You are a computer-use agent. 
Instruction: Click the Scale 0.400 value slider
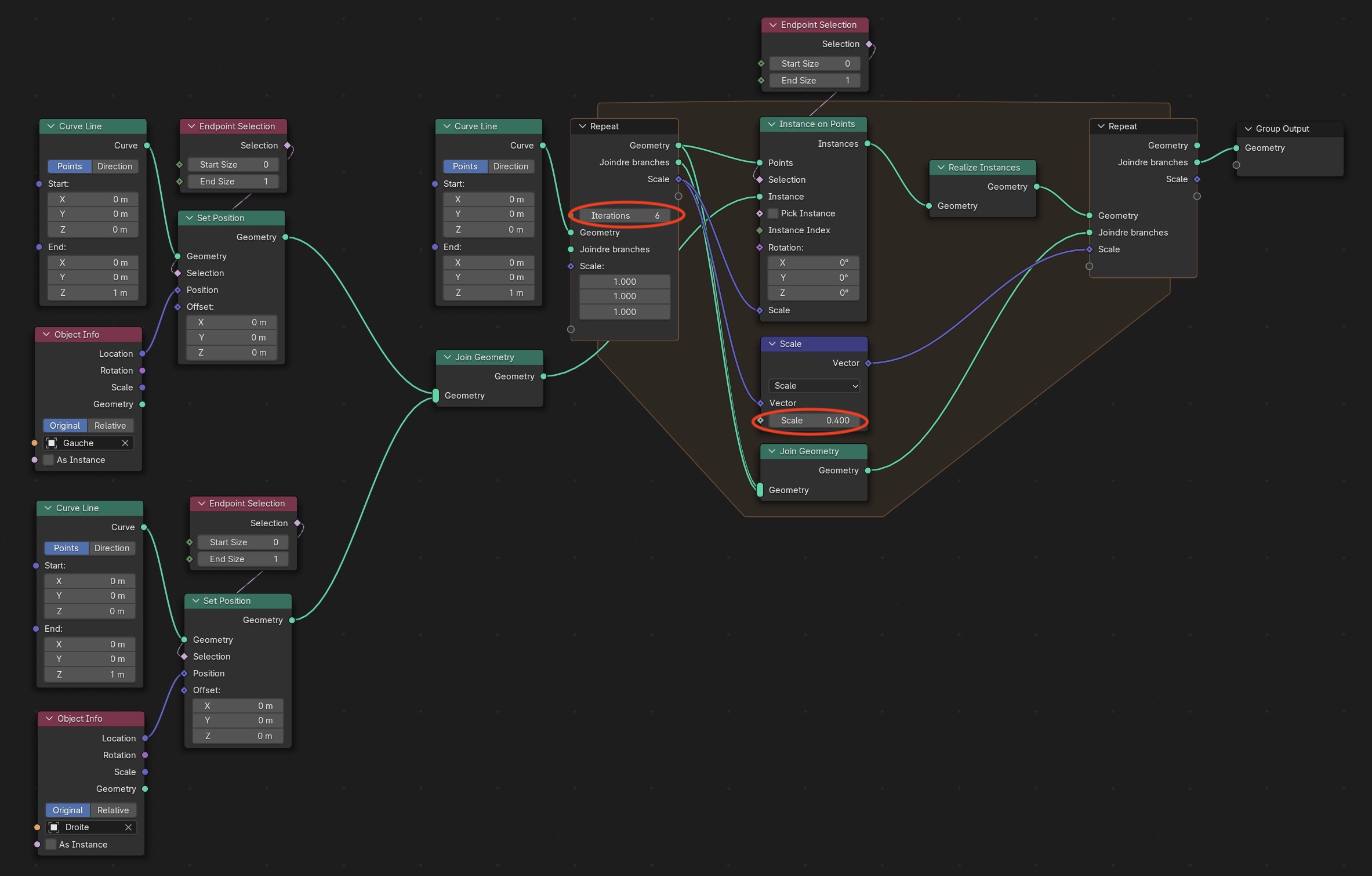click(814, 421)
